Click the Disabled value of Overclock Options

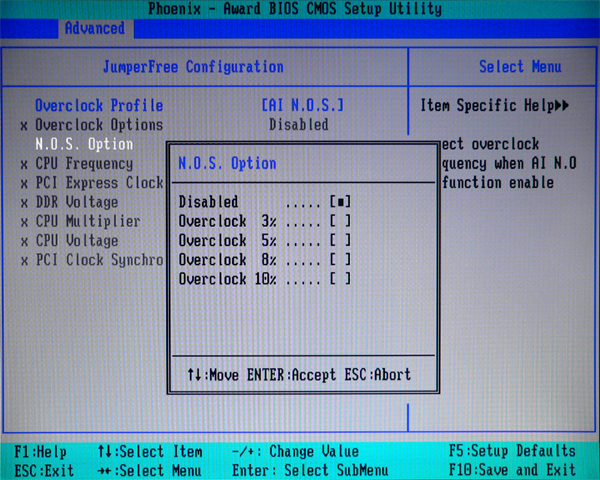pyautogui.click(x=298, y=124)
